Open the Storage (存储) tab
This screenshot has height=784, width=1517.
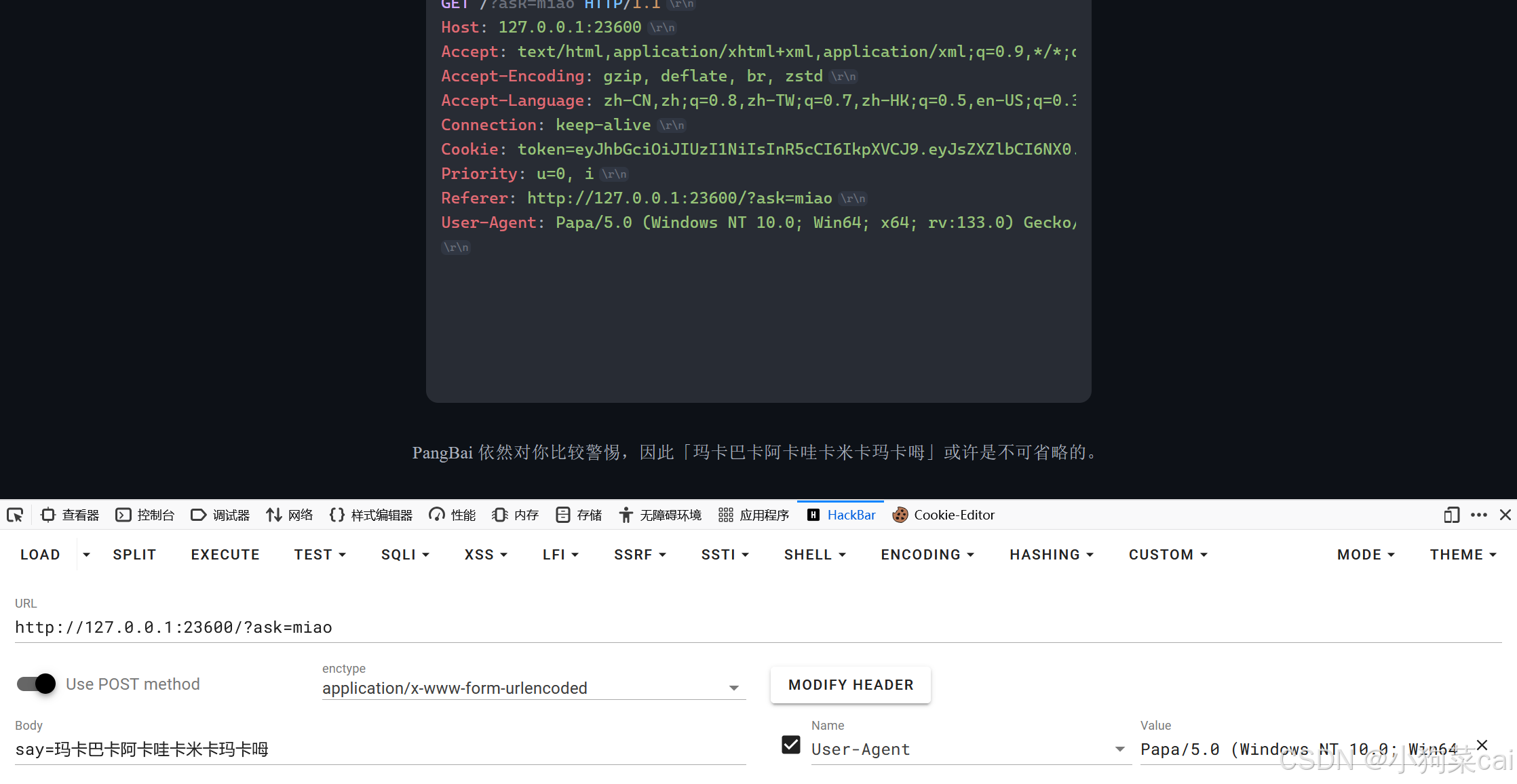point(579,515)
